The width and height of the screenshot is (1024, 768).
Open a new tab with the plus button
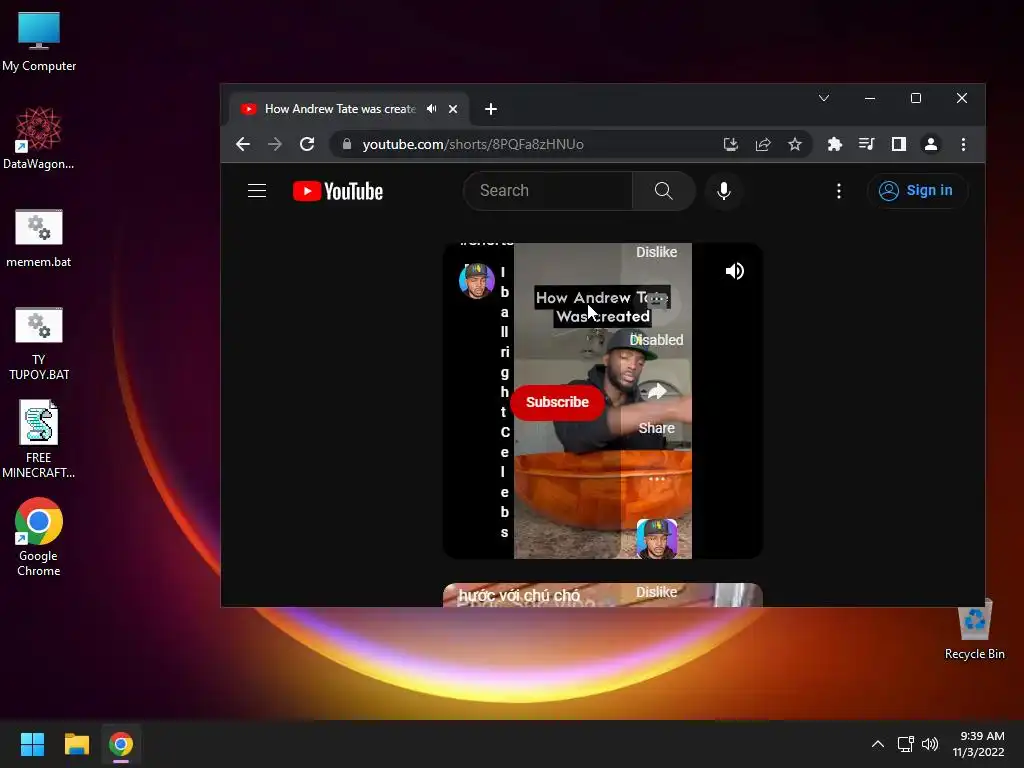[491, 109]
